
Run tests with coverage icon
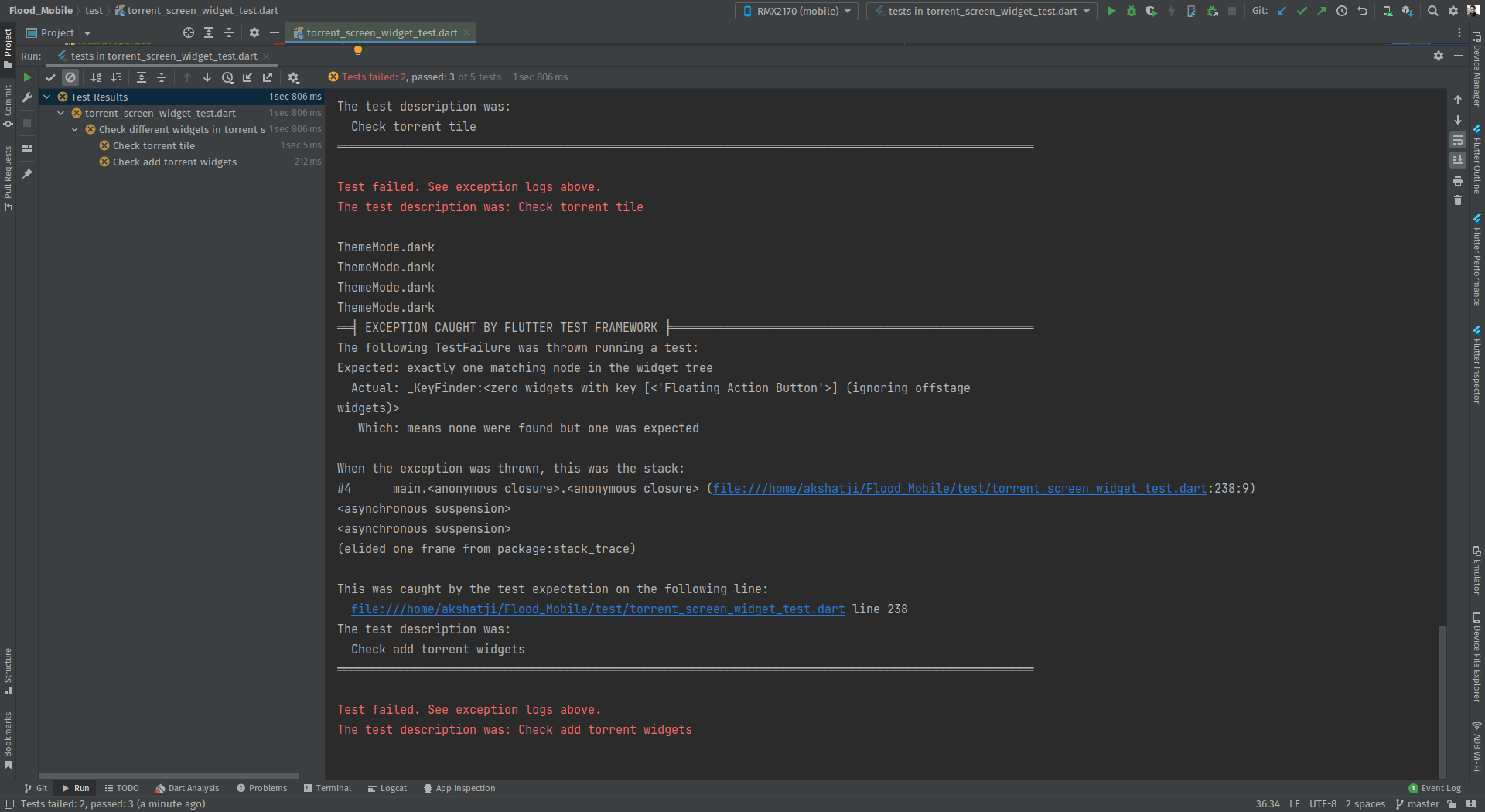(1152, 11)
